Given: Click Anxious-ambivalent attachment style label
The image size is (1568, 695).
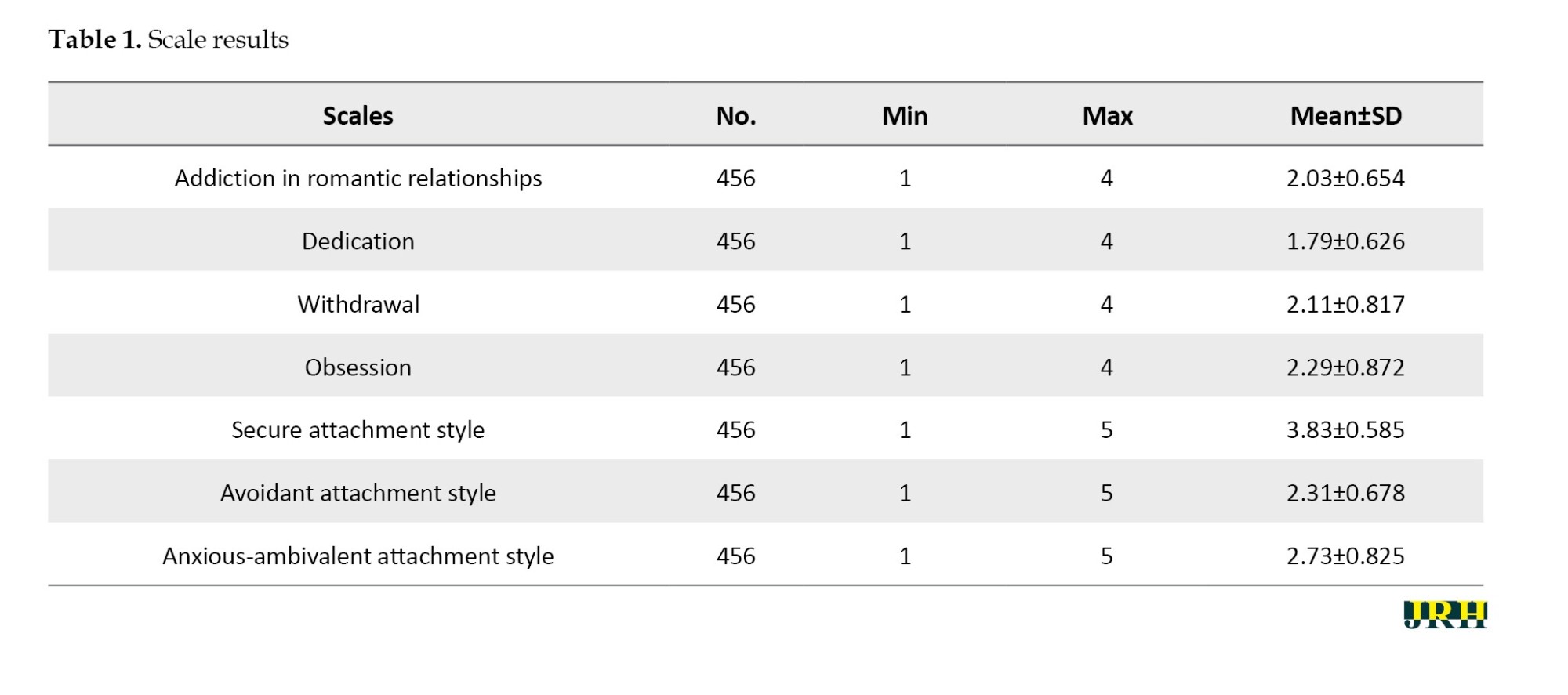Looking at the screenshot, I should [358, 556].
